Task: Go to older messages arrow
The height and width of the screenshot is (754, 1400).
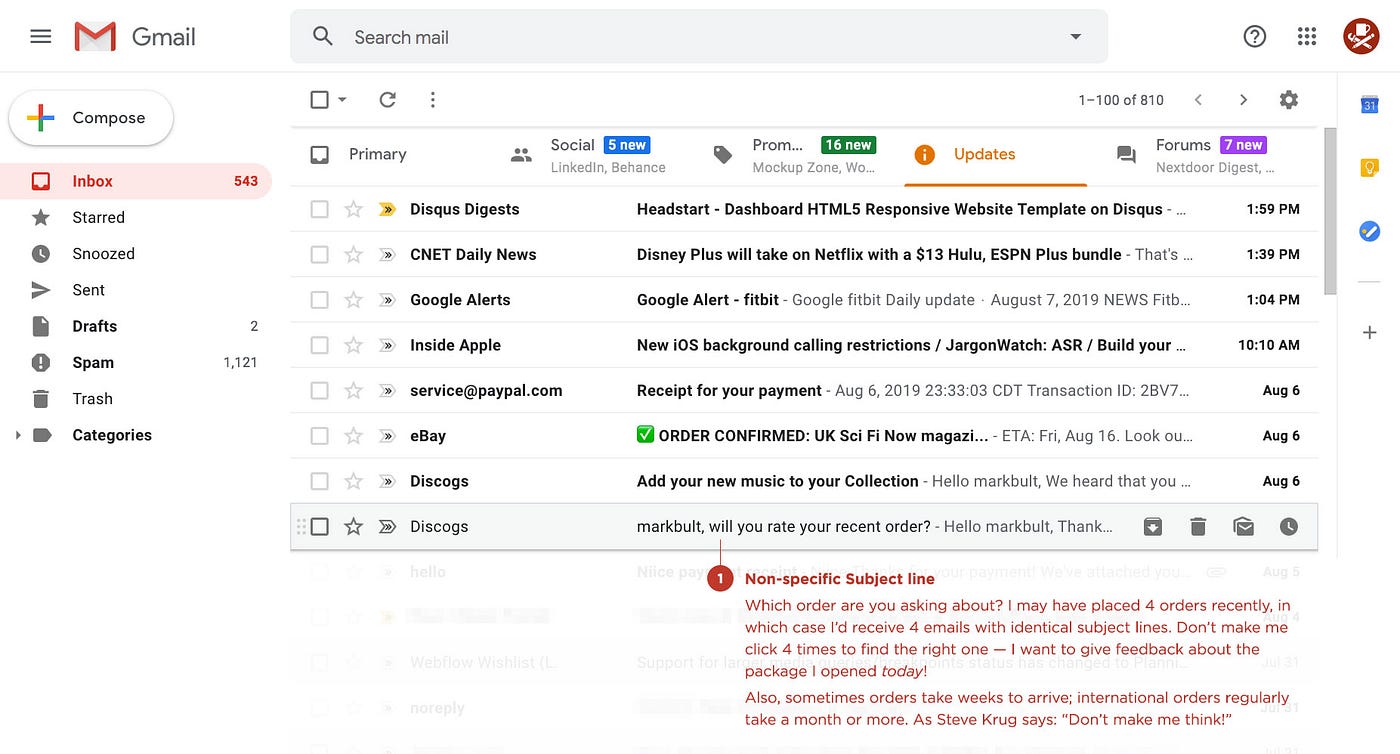Action: coord(1243,100)
